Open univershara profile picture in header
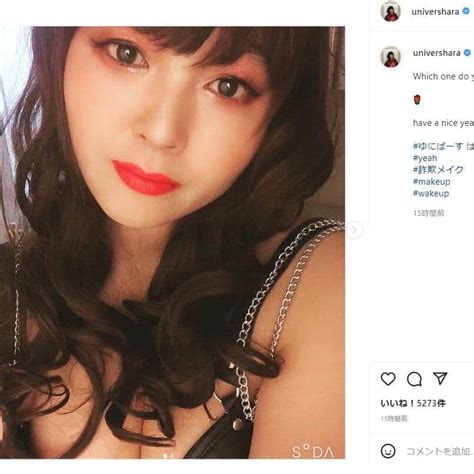Viewport: 474px width, 474px height. coord(391,11)
